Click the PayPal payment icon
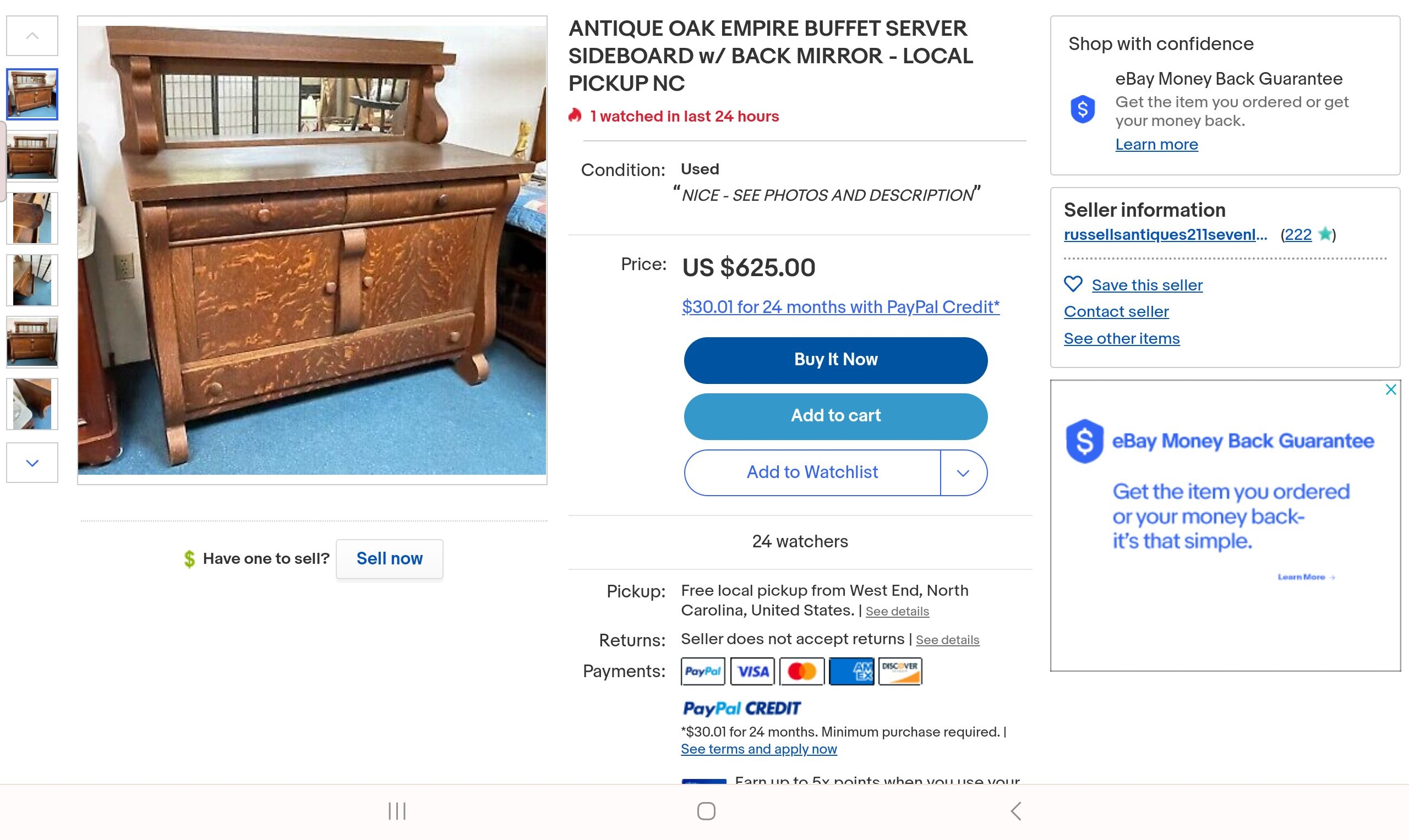The image size is (1409, 840). coord(703,671)
